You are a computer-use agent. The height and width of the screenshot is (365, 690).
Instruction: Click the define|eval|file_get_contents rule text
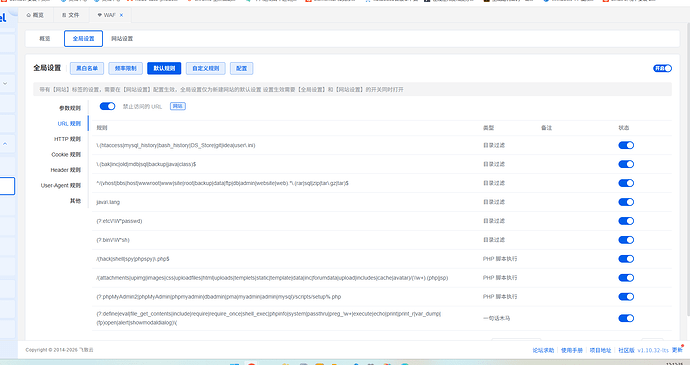click(268, 318)
